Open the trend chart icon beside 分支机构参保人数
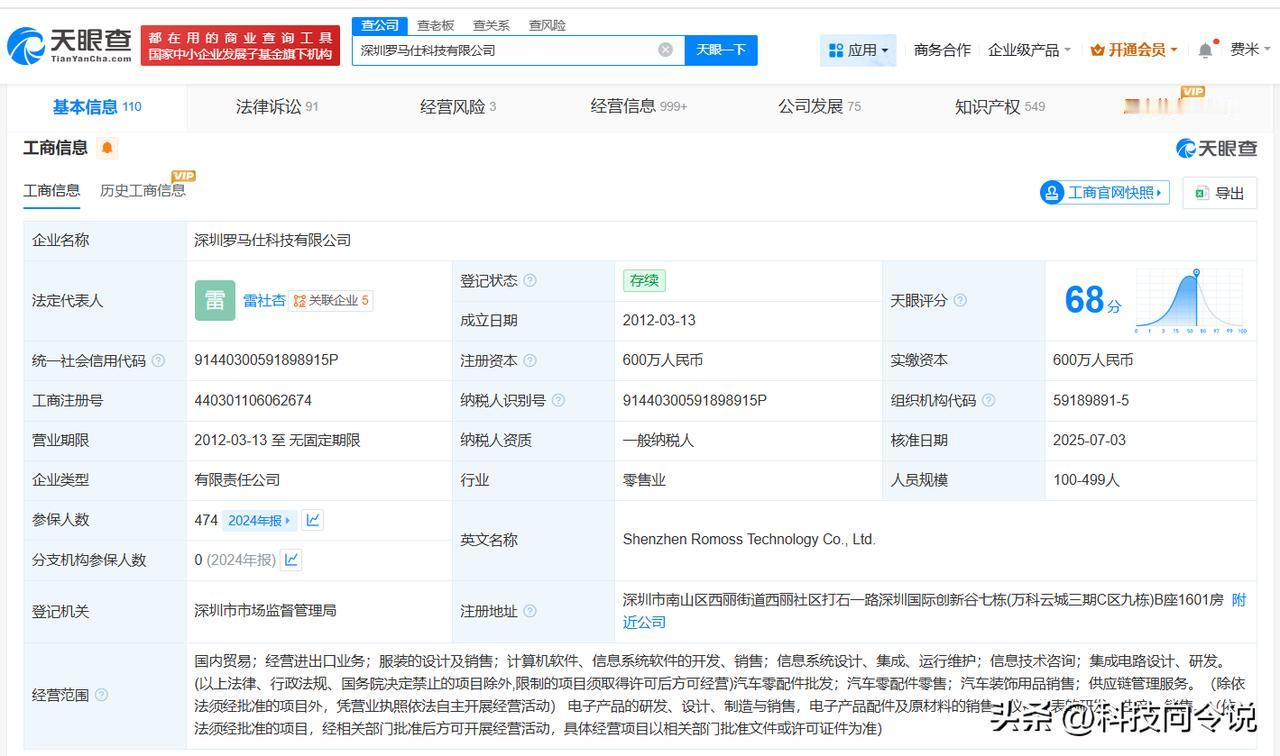Screen dimensions: 1280x756 pyautogui.click(x=291, y=560)
